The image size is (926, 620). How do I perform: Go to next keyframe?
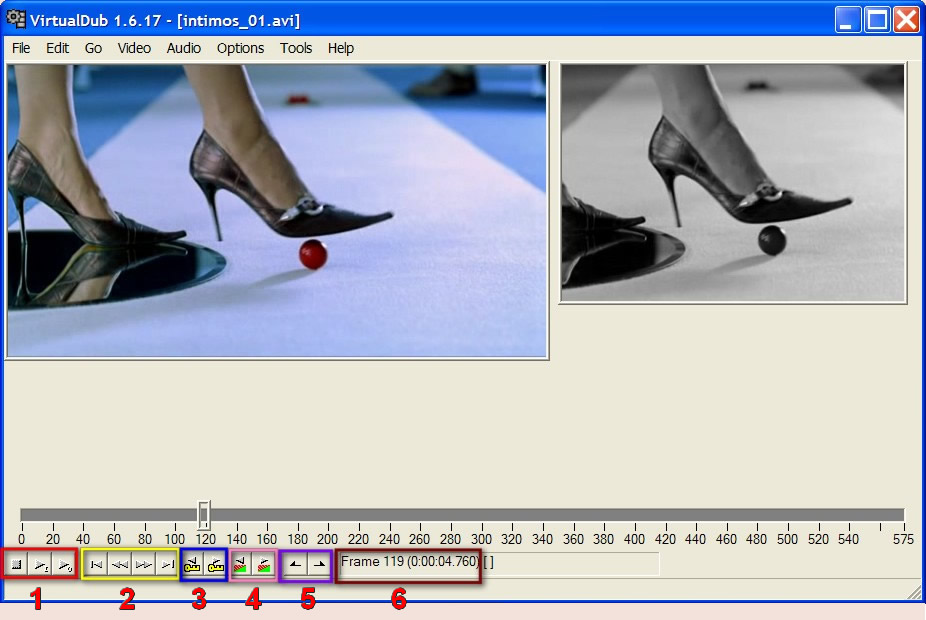[216, 564]
